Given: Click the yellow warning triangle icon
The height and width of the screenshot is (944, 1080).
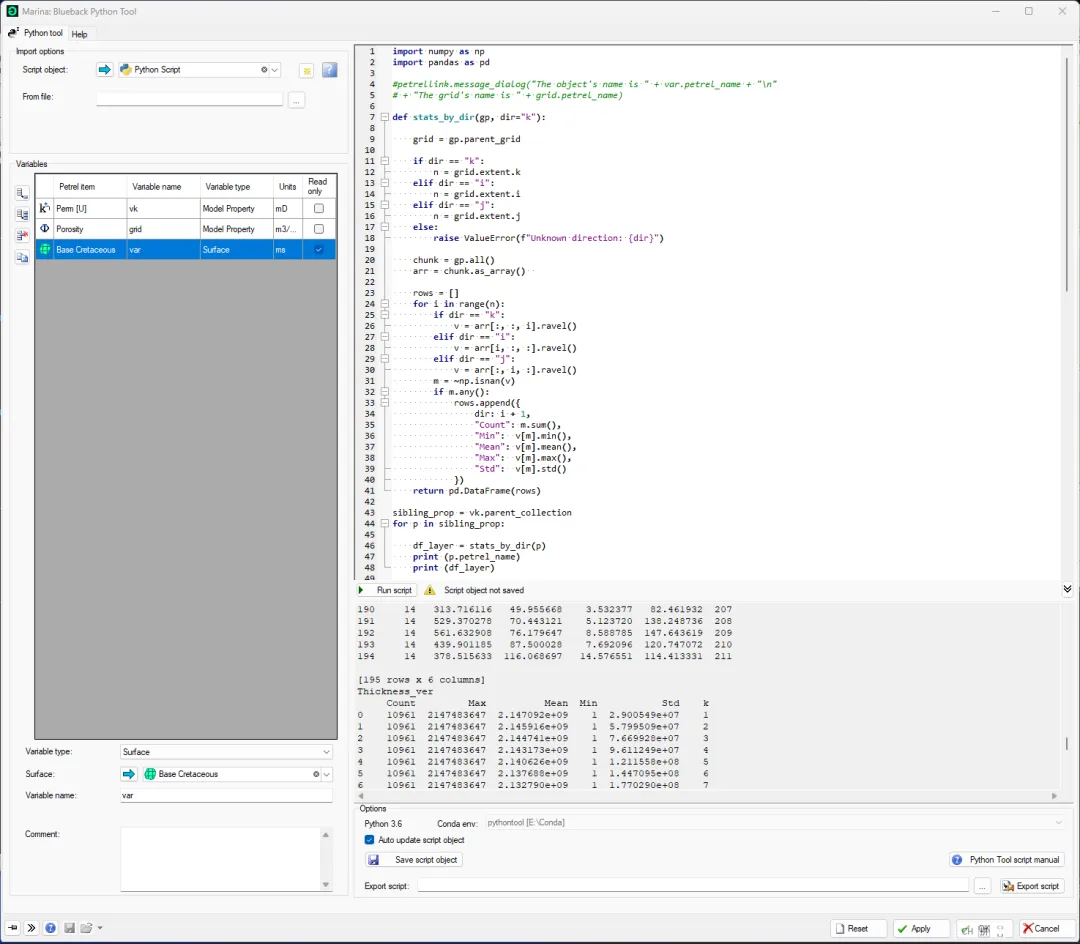Looking at the screenshot, I should [430, 590].
